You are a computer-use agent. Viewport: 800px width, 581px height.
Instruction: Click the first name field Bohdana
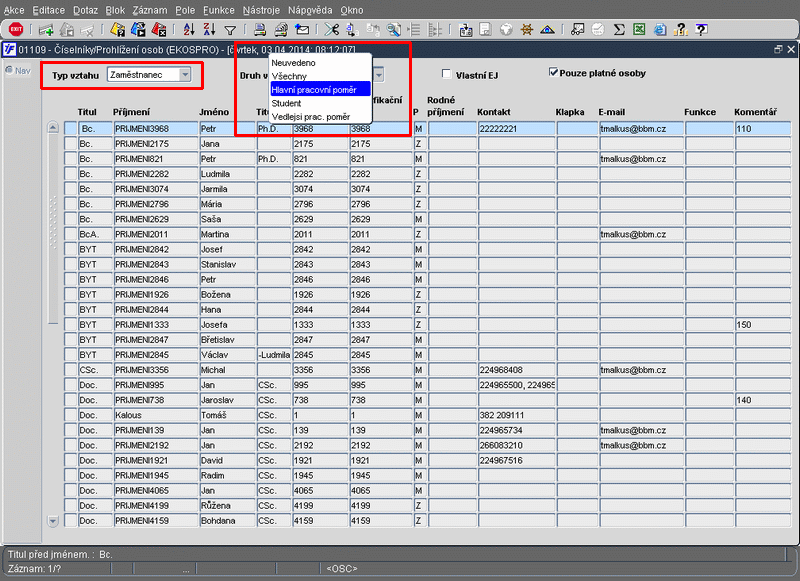click(x=228, y=521)
